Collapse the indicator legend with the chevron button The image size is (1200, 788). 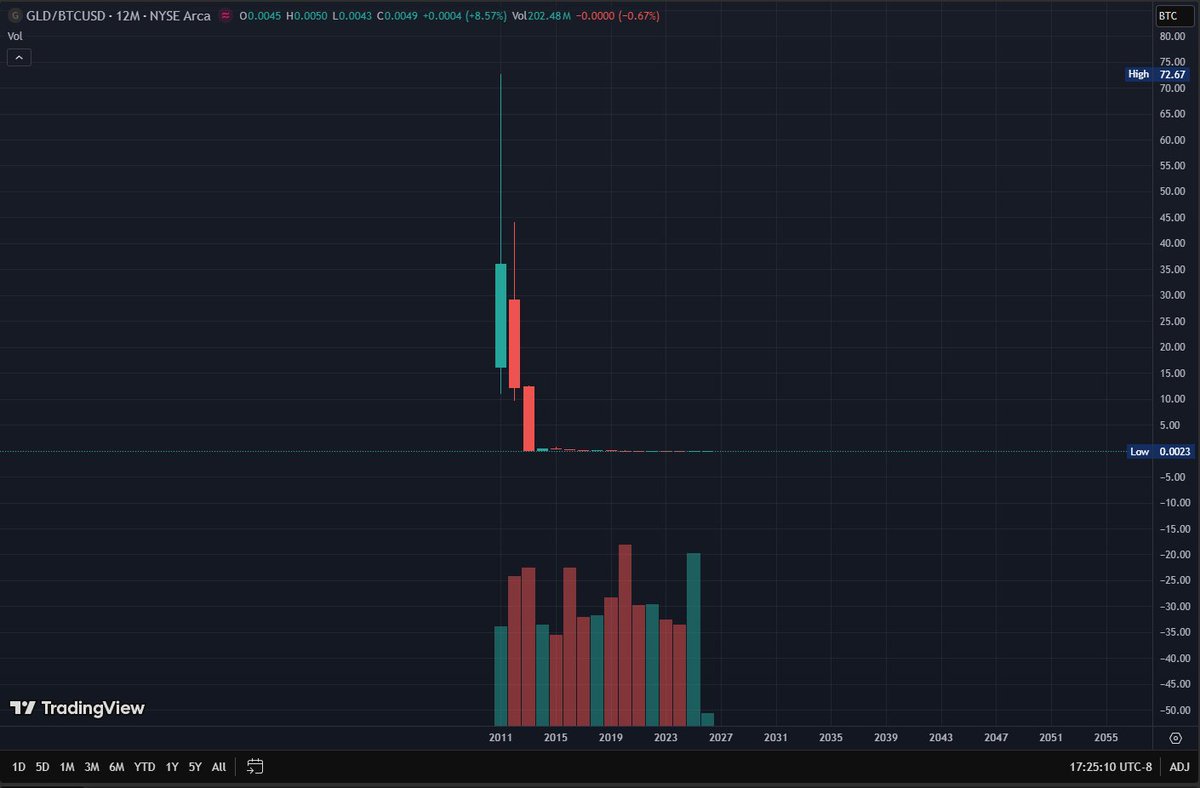click(19, 58)
